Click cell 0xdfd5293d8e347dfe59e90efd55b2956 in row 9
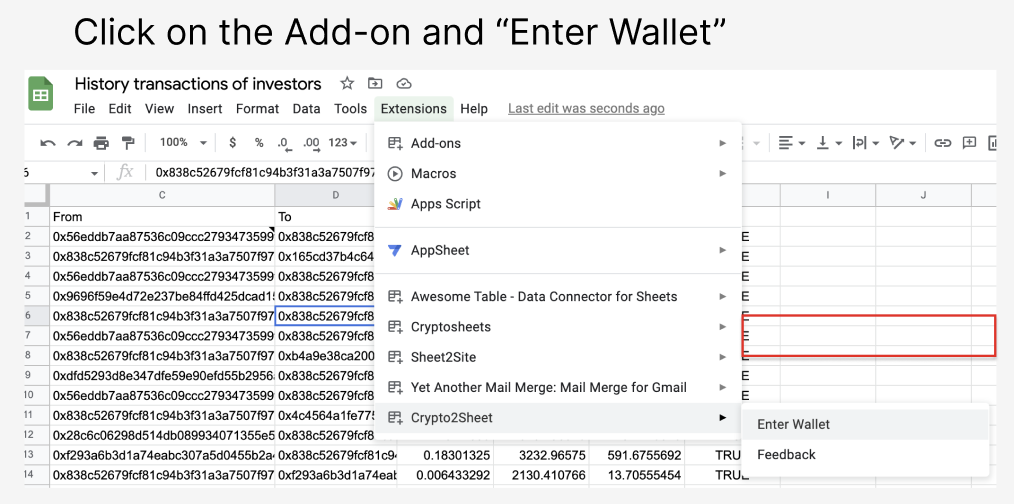1014x504 pixels. tap(162, 375)
